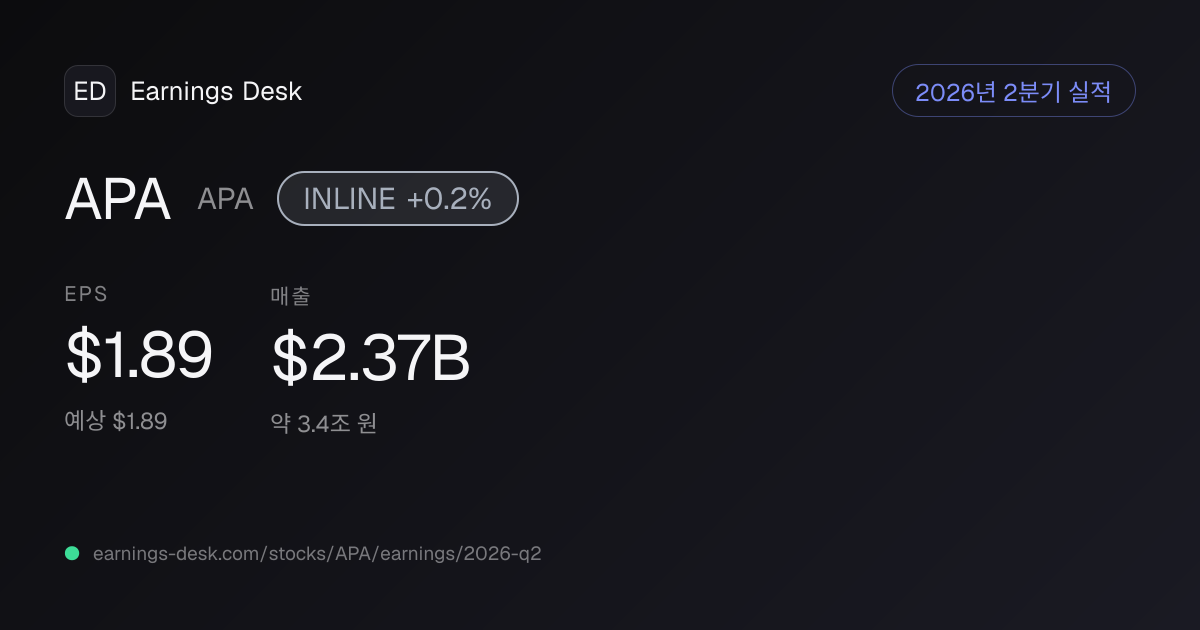Click the EPS label
Viewport: 1200px width, 630px height.
86,294
